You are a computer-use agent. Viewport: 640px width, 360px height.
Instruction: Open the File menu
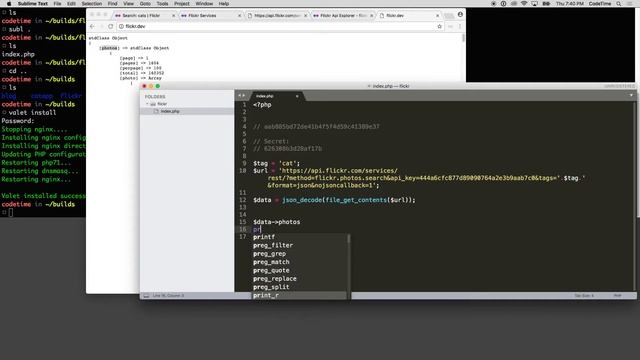(x=57, y=4)
